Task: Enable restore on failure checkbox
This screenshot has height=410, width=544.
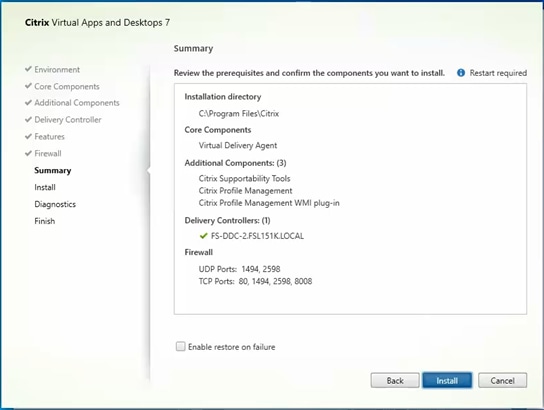Action: click(x=181, y=347)
